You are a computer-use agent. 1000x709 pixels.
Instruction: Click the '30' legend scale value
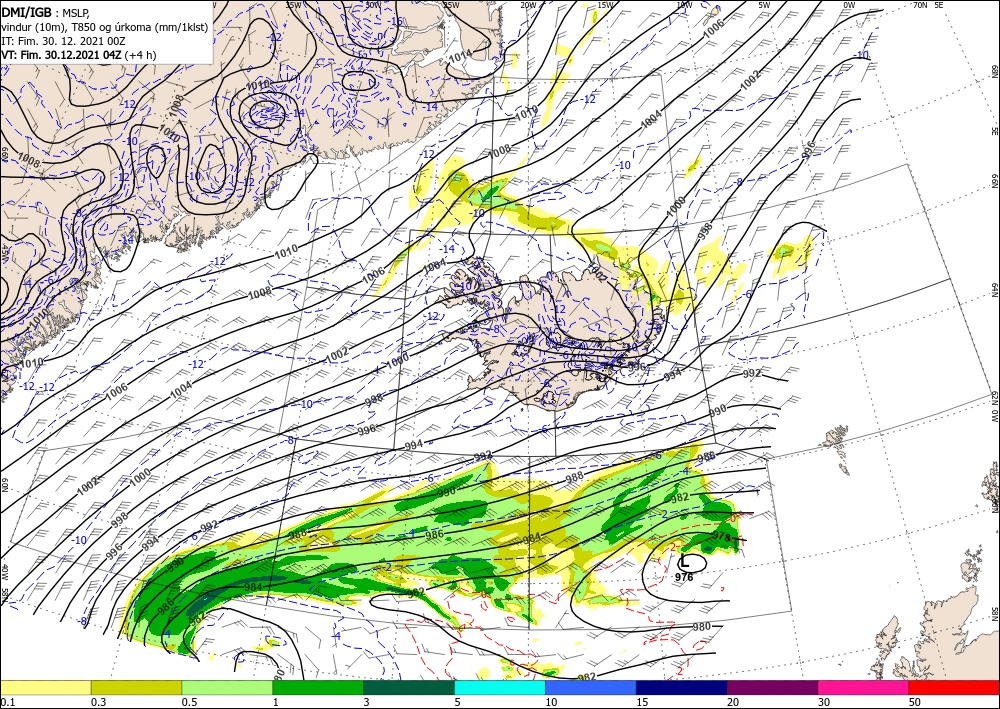824,702
